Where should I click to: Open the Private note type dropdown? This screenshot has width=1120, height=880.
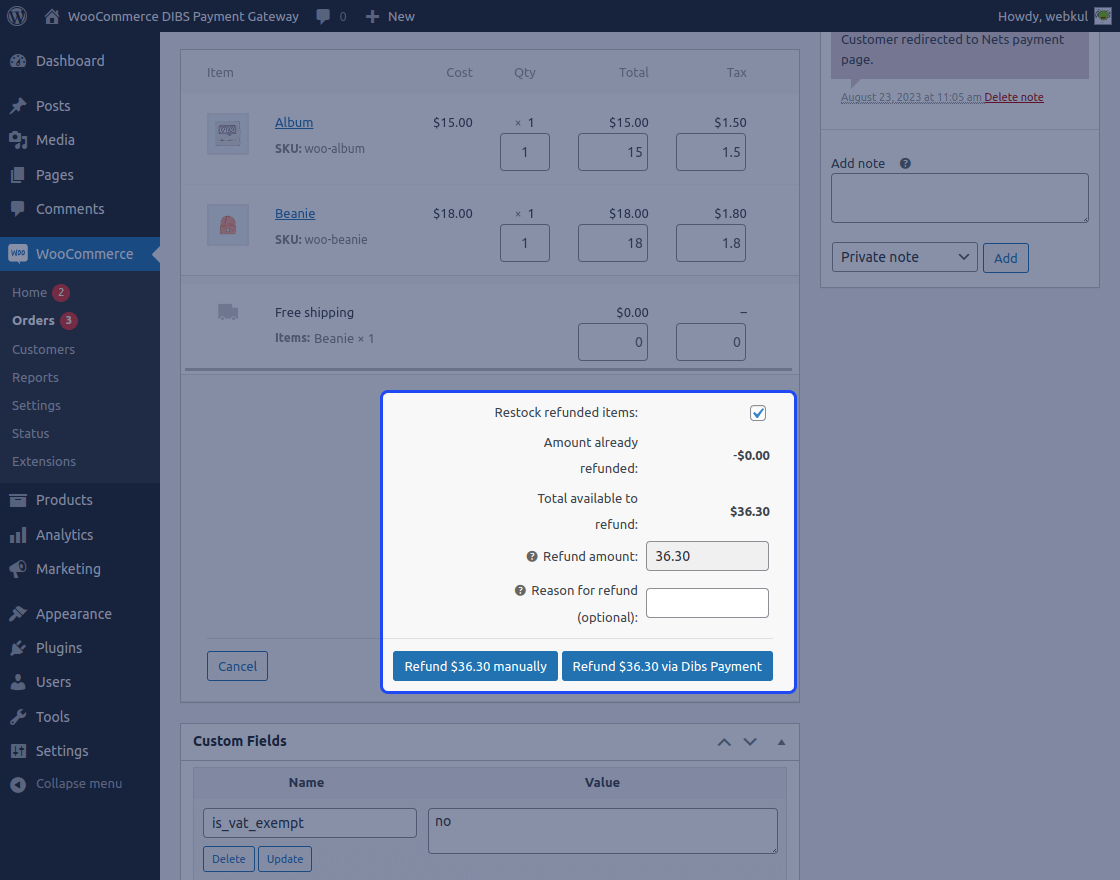tap(904, 257)
